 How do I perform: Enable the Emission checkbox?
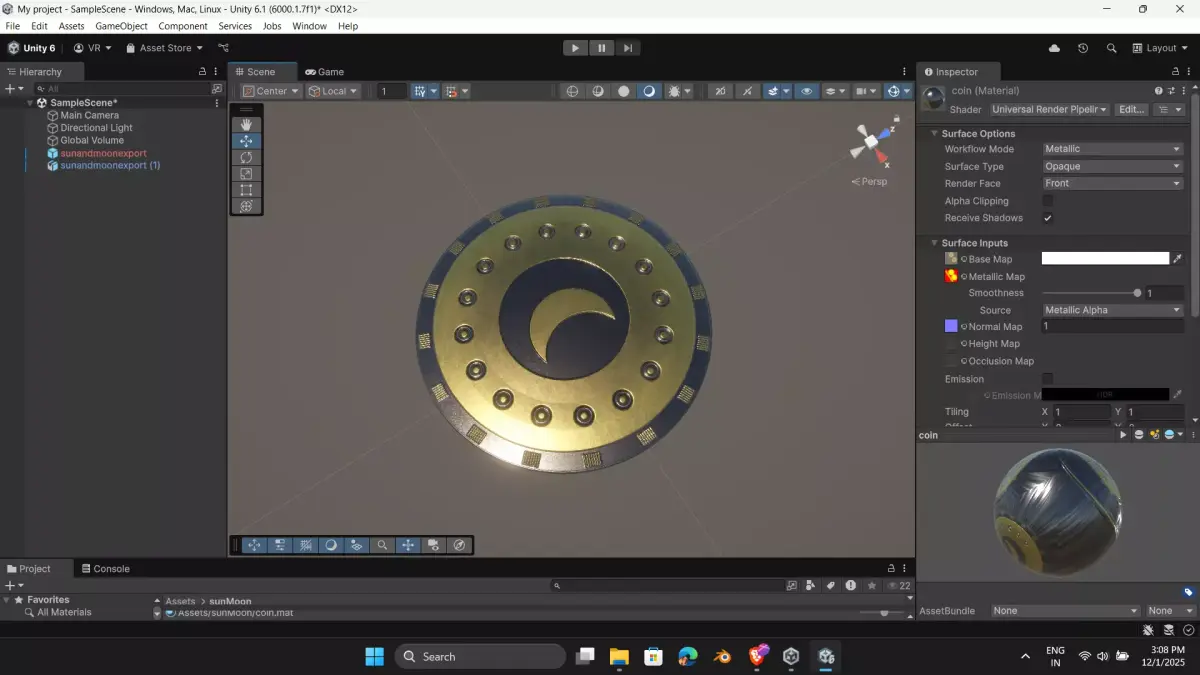point(1048,379)
